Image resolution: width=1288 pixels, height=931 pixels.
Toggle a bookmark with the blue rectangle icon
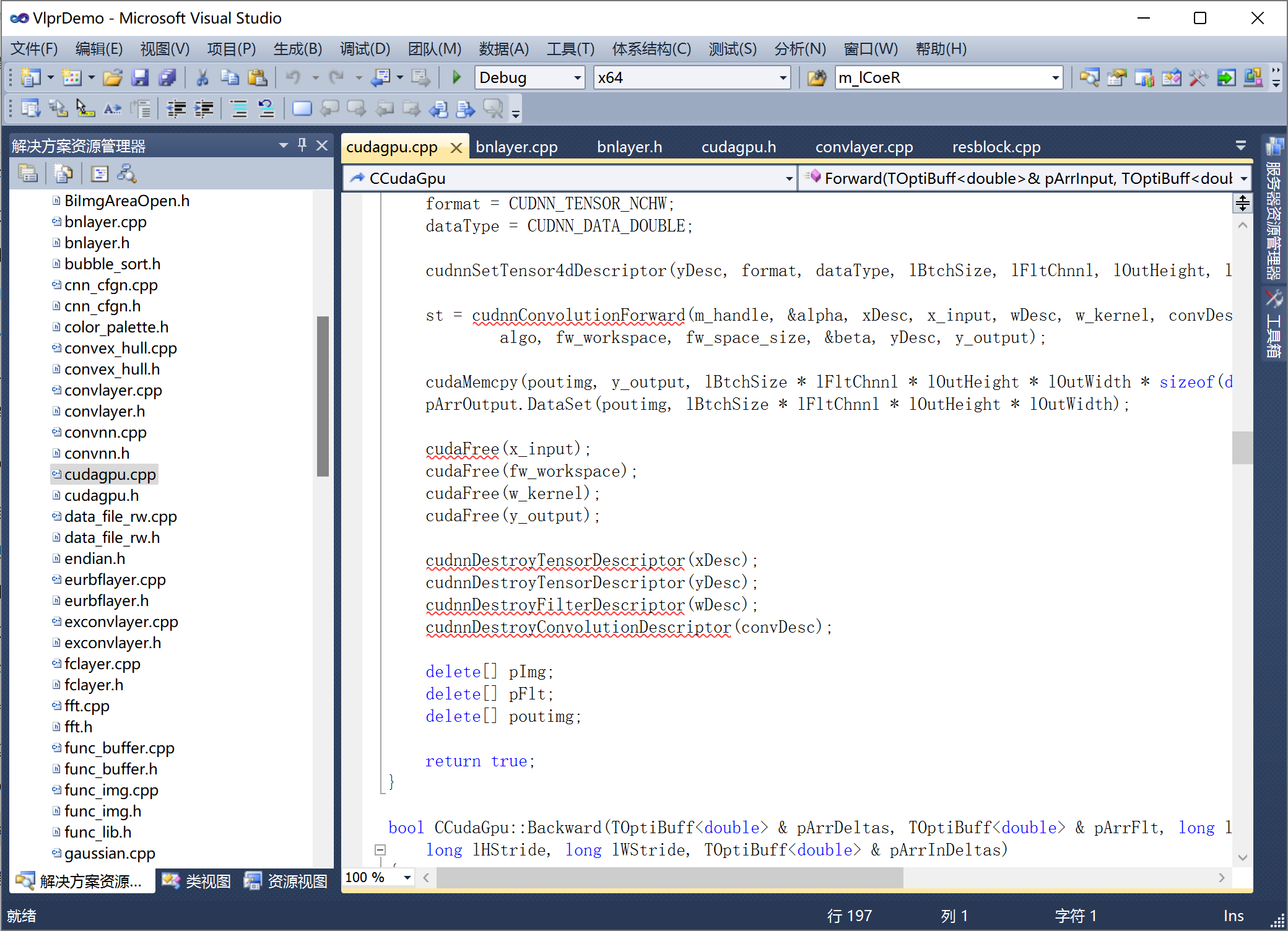tap(302, 109)
